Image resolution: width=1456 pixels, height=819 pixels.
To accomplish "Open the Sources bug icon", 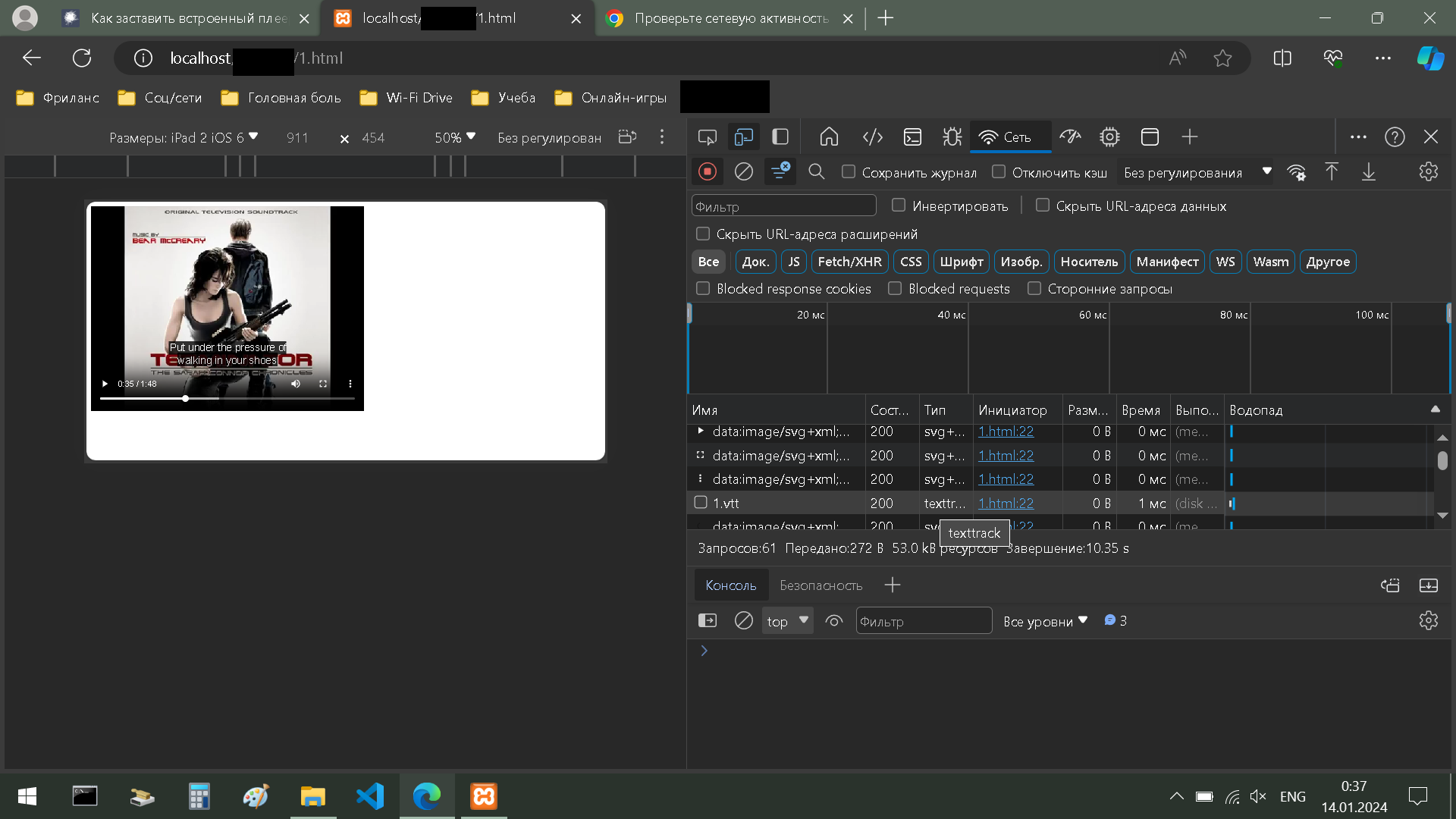I will click(952, 137).
